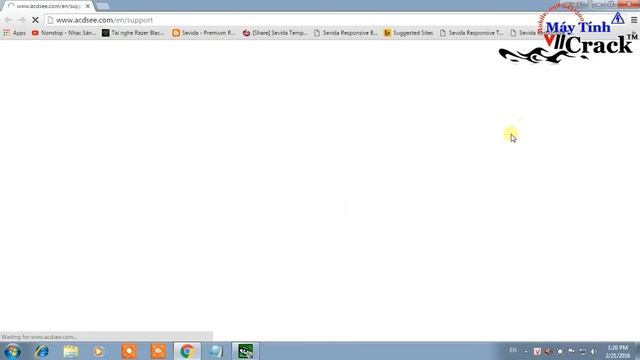Select the www.acdsee.com/en/support tab

48,6
